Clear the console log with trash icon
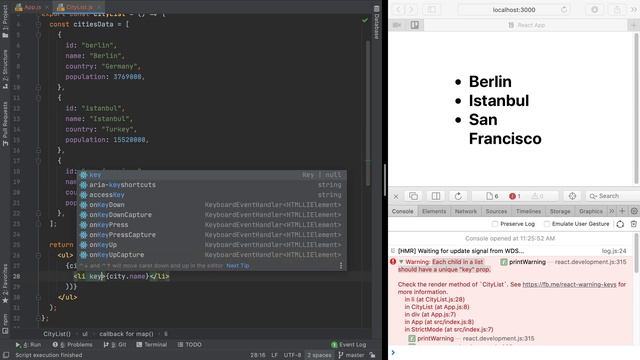This screenshot has width=640, height=360. coord(633,224)
